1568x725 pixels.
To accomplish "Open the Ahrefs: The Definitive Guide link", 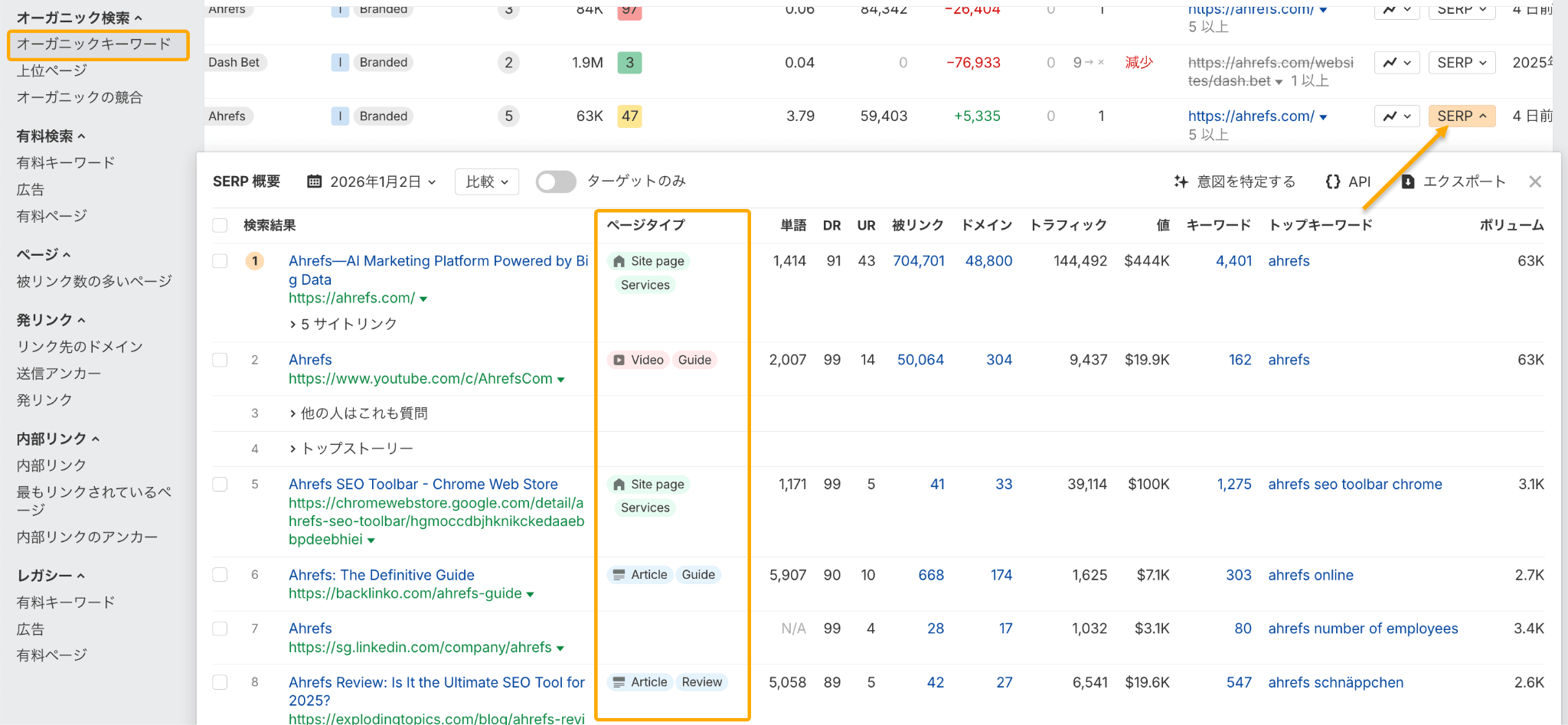I will [381, 575].
